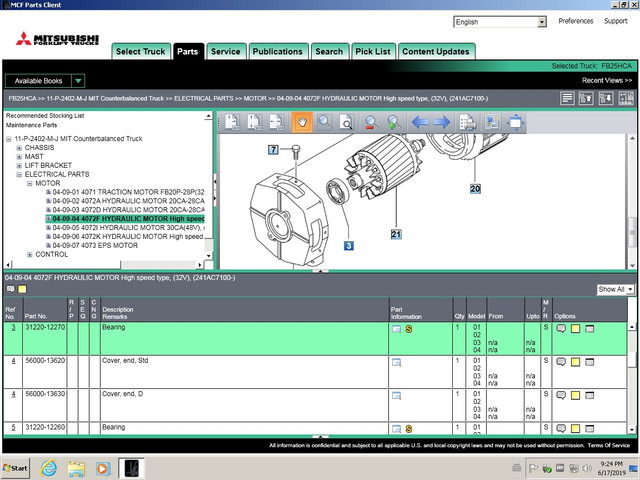The height and width of the screenshot is (480, 640).
Task: Click the magnifier zoom tool
Action: point(324,122)
